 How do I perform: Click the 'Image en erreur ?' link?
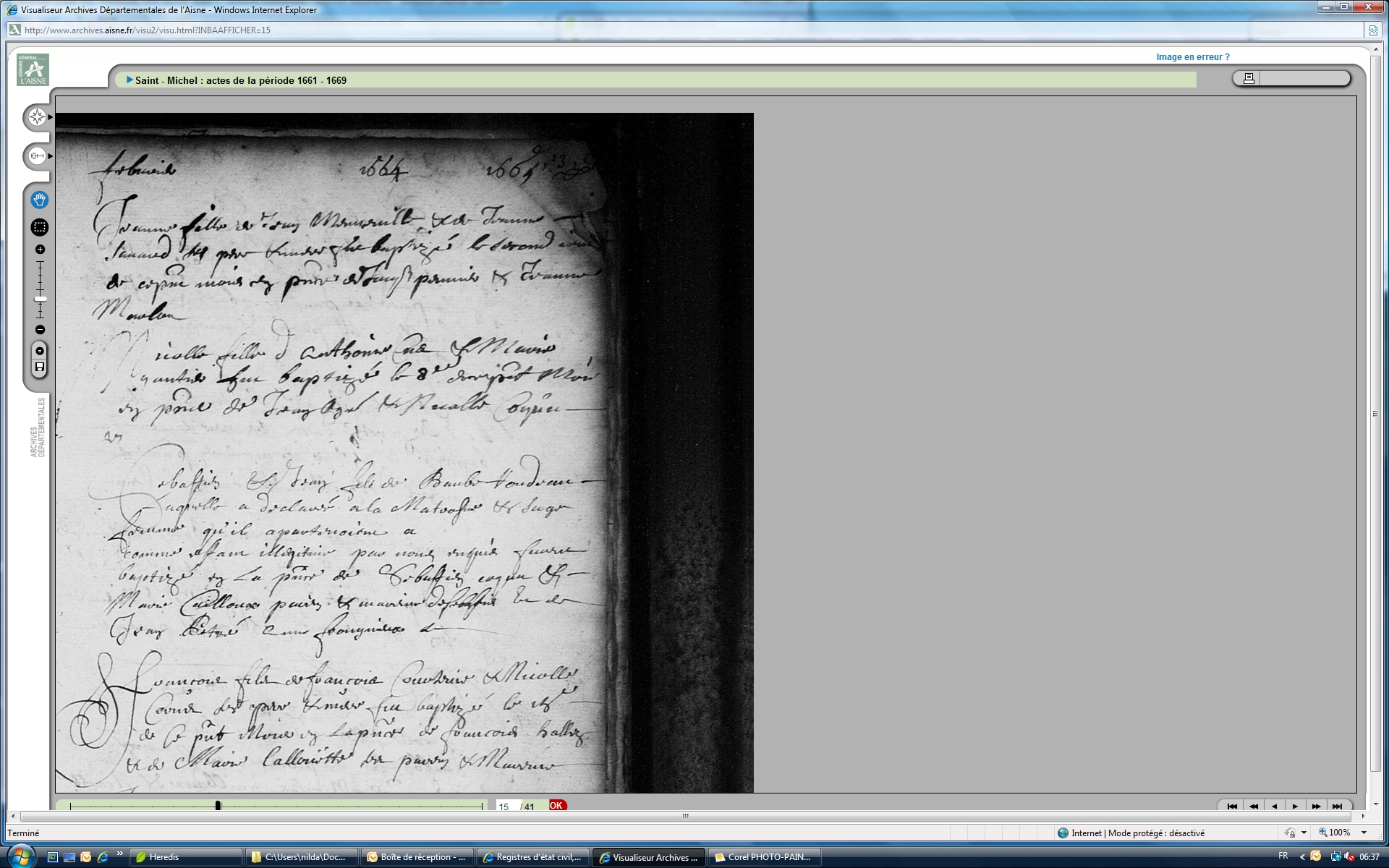click(1192, 57)
